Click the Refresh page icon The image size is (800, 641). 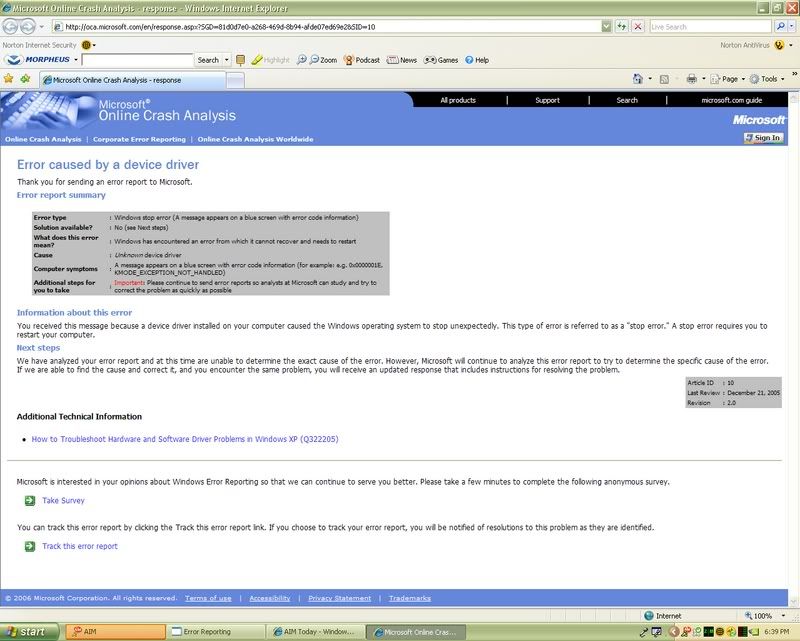click(621, 26)
